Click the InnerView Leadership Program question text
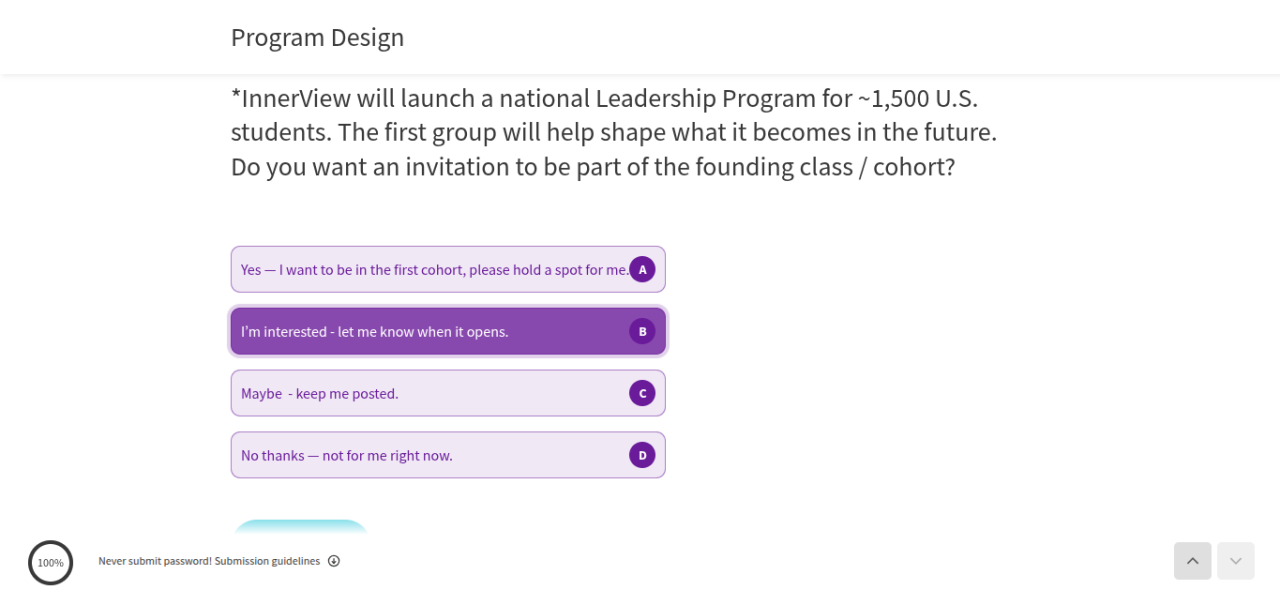Image resolution: width=1280 pixels, height=605 pixels. tap(613, 132)
